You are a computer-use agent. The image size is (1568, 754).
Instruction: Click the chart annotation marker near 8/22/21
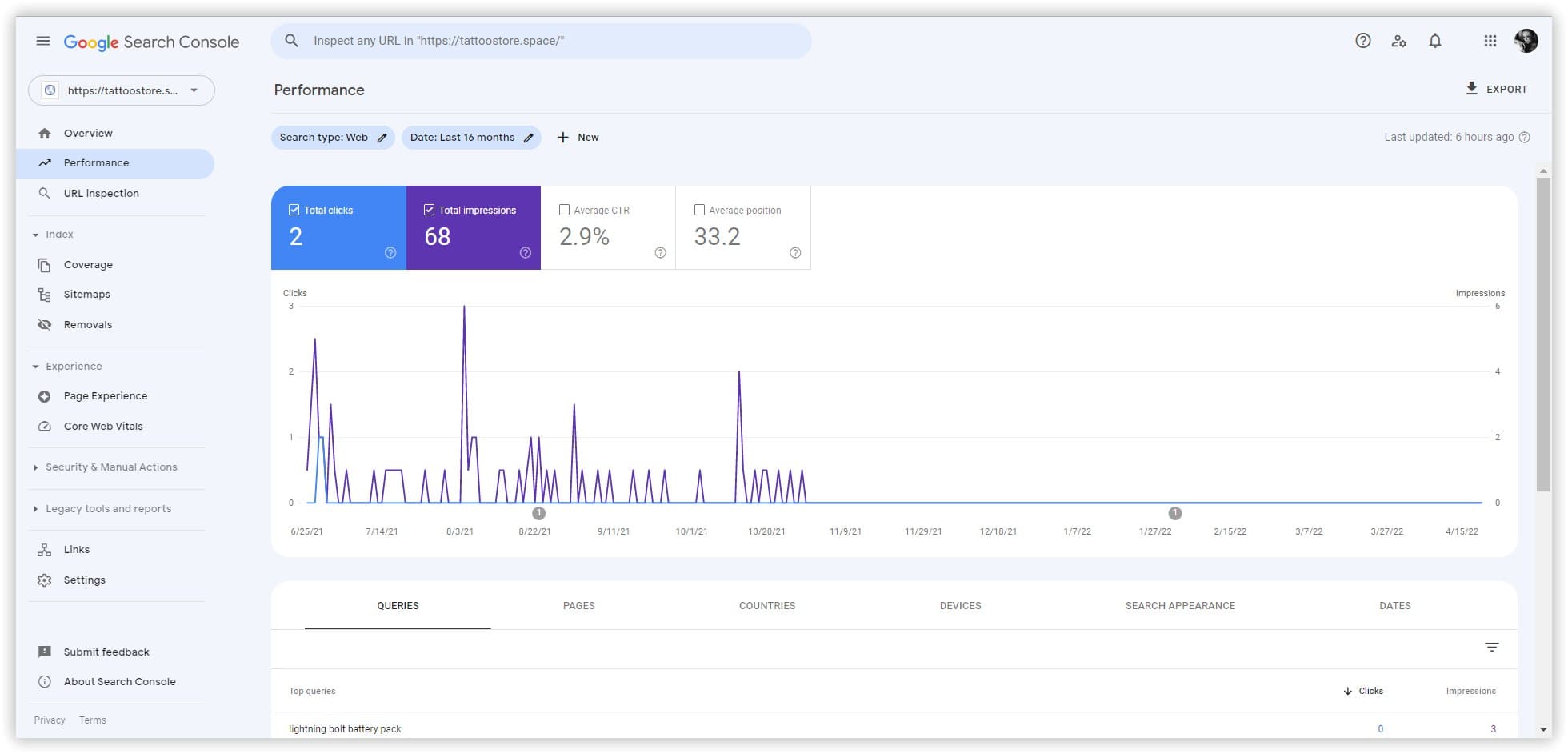click(x=538, y=513)
